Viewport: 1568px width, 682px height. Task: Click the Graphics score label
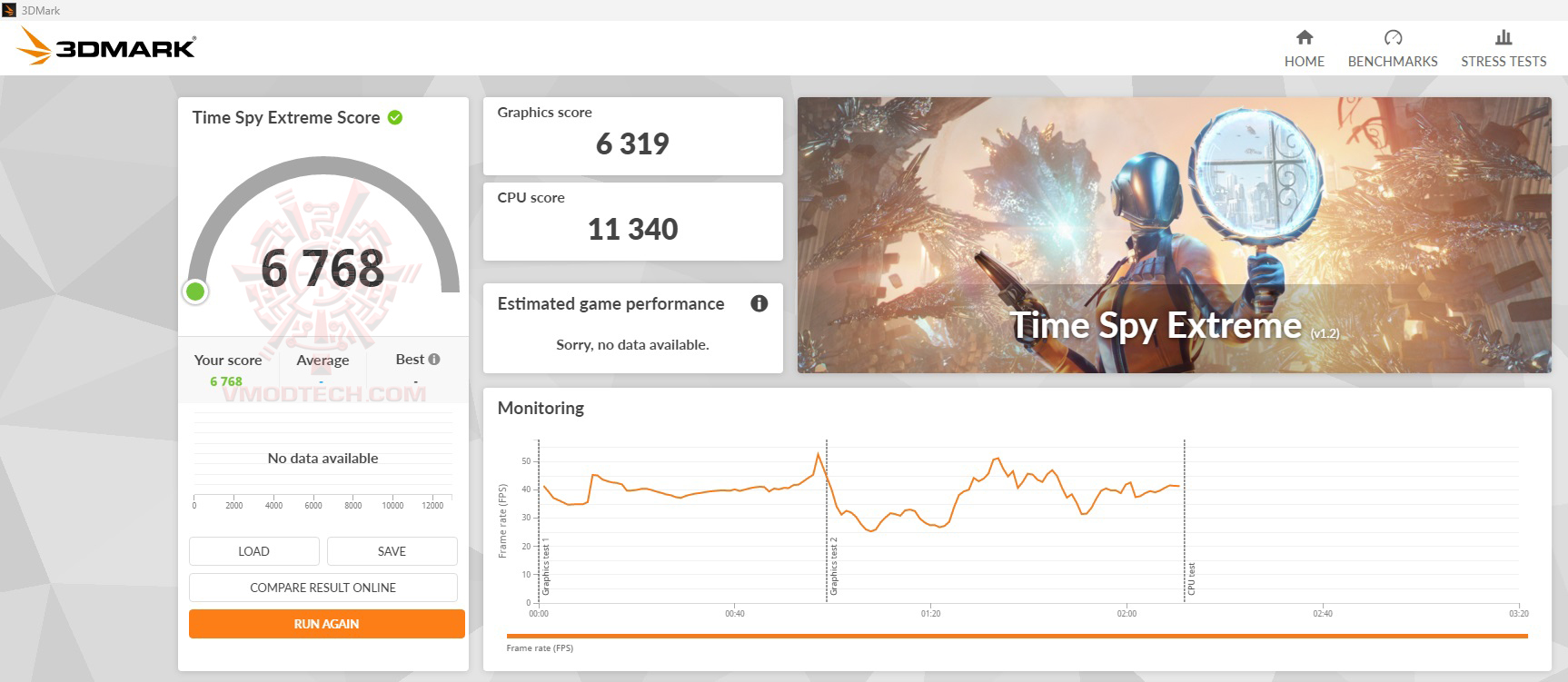[544, 112]
